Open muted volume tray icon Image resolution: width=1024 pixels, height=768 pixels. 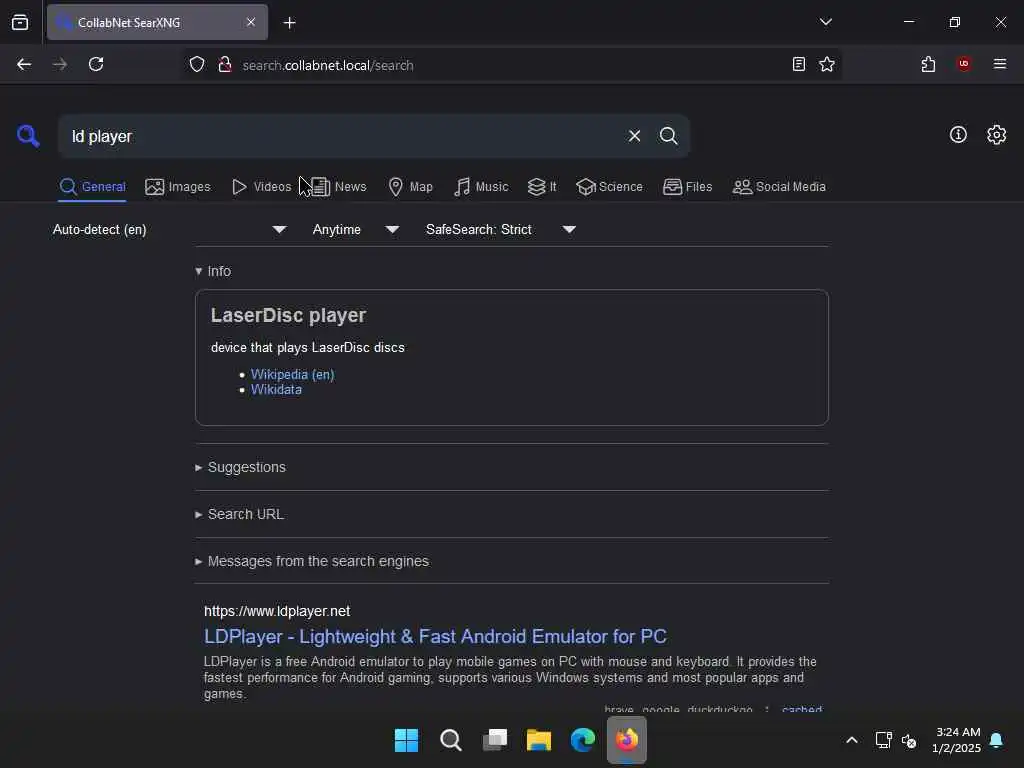(908, 740)
